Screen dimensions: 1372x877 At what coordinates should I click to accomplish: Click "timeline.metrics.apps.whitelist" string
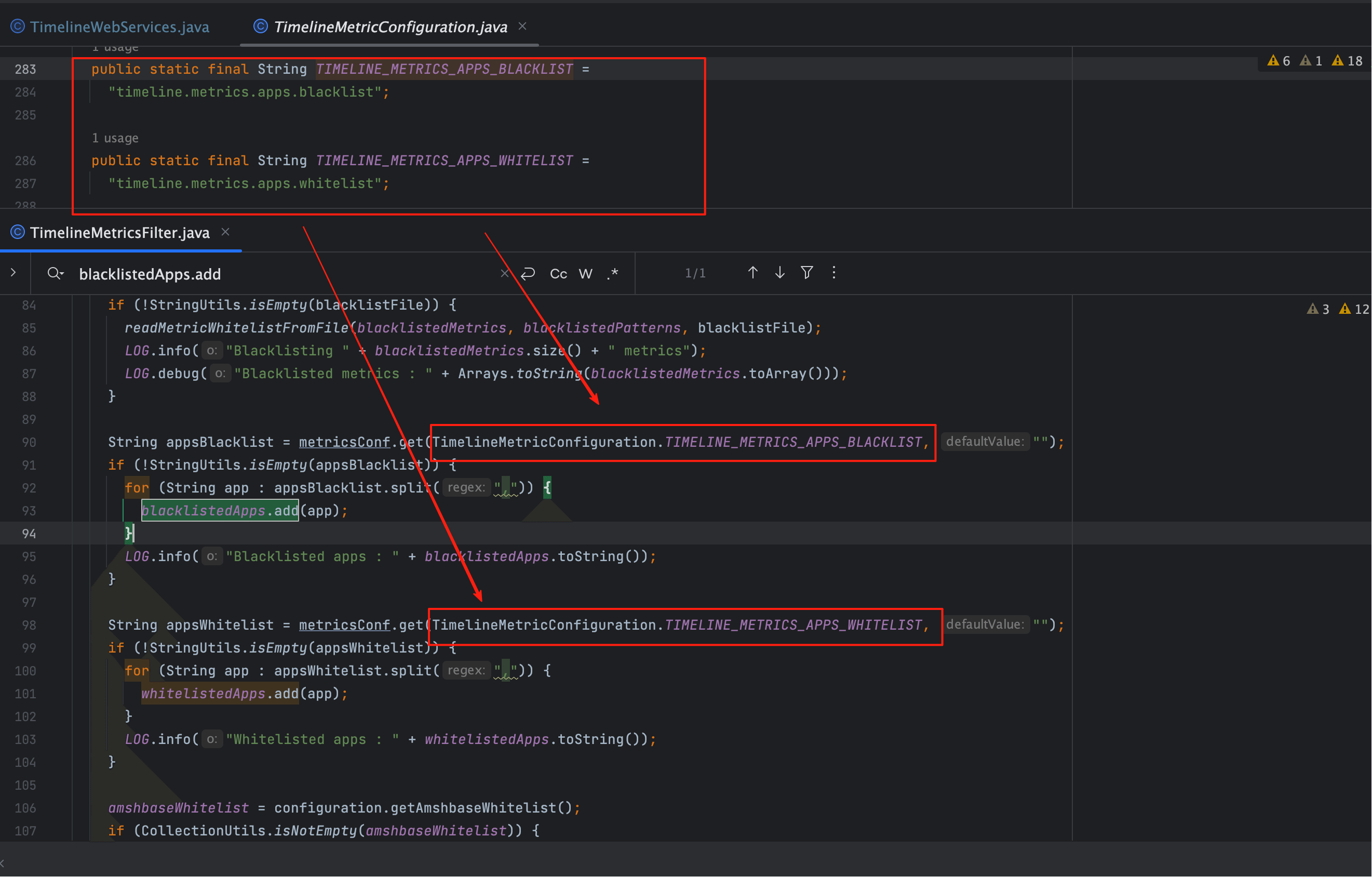[245, 183]
